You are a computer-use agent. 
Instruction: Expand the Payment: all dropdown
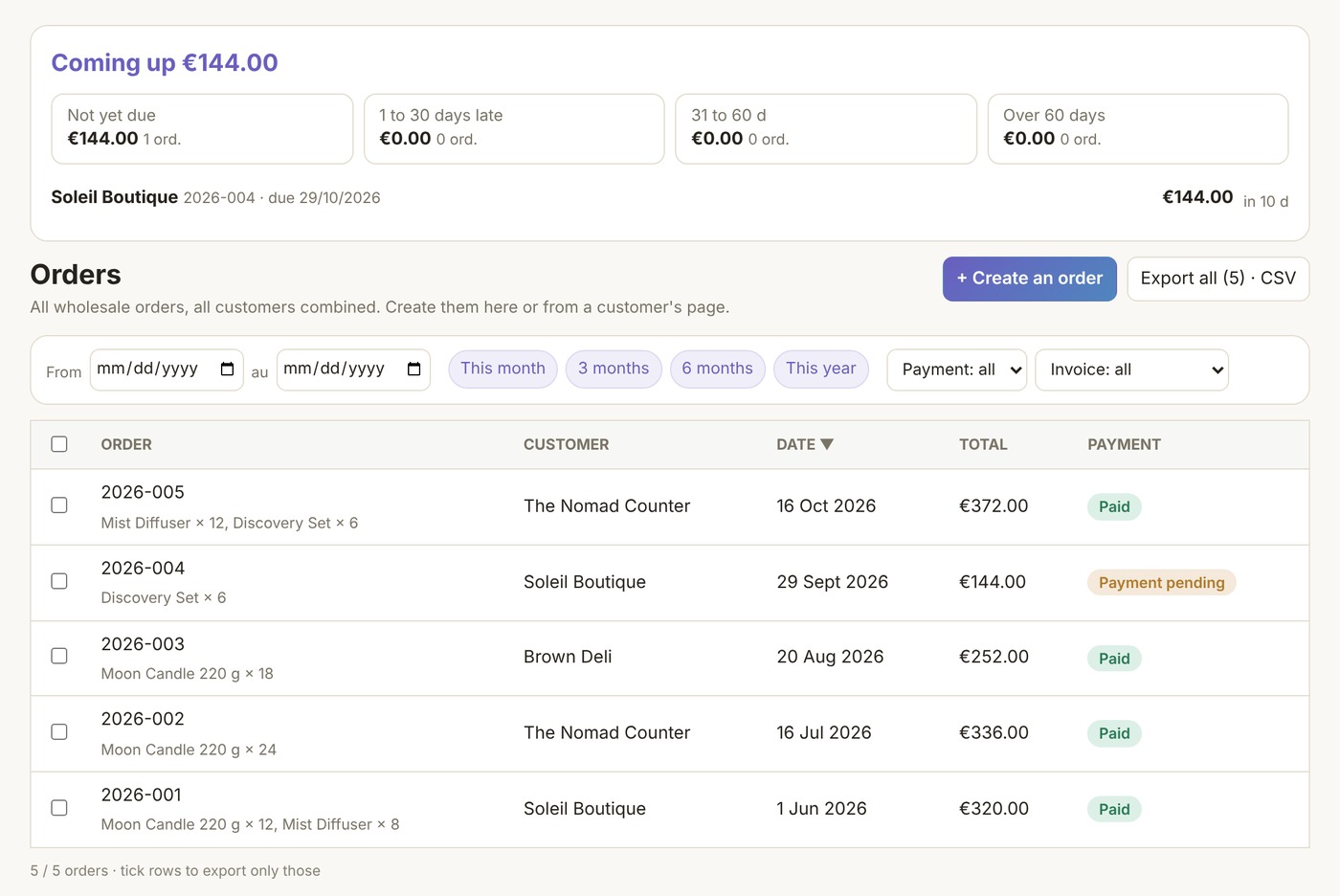(x=957, y=370)
